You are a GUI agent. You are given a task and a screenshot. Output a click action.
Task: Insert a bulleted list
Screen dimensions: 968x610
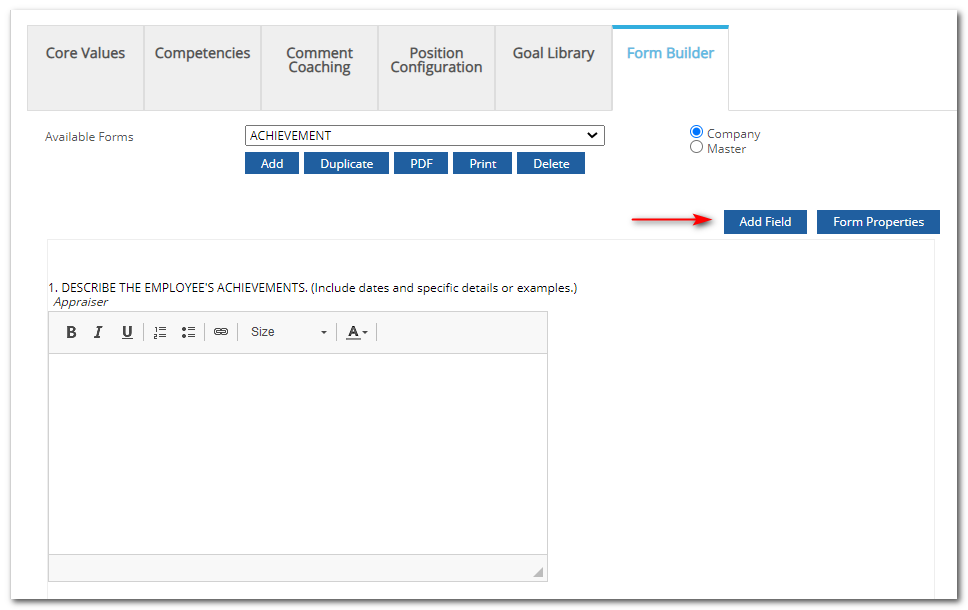point(188,331)
